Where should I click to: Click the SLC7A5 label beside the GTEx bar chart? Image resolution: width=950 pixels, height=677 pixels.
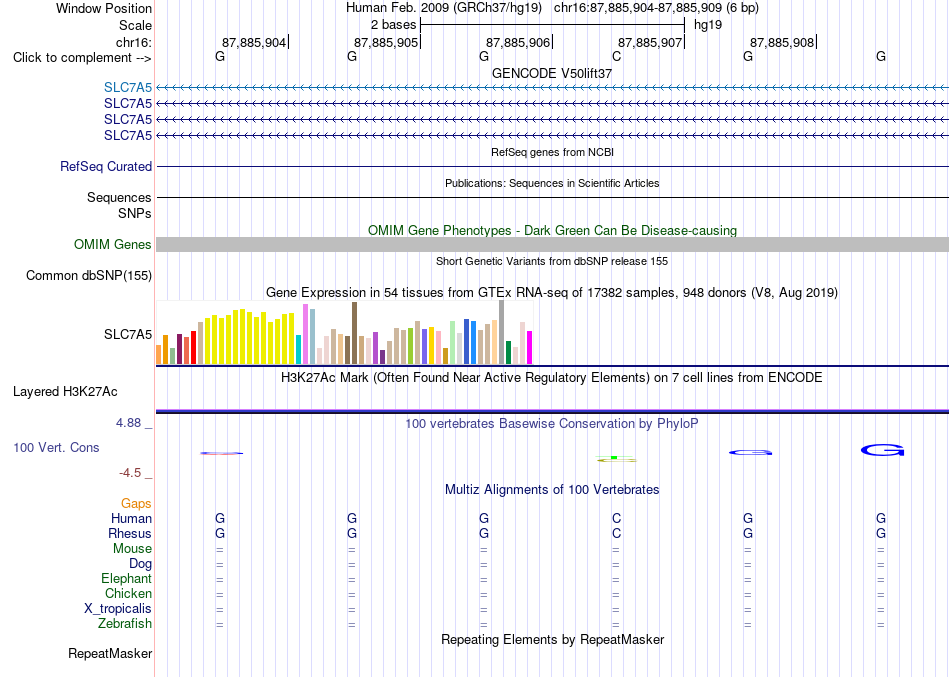pyautogui.click(x=128, y=335)
